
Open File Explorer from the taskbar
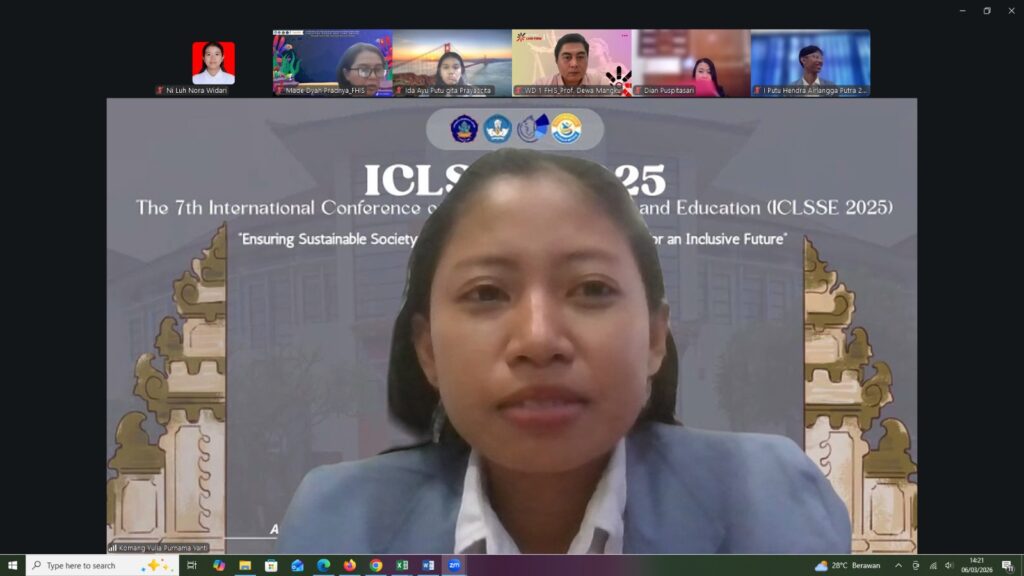pos(245,565)
